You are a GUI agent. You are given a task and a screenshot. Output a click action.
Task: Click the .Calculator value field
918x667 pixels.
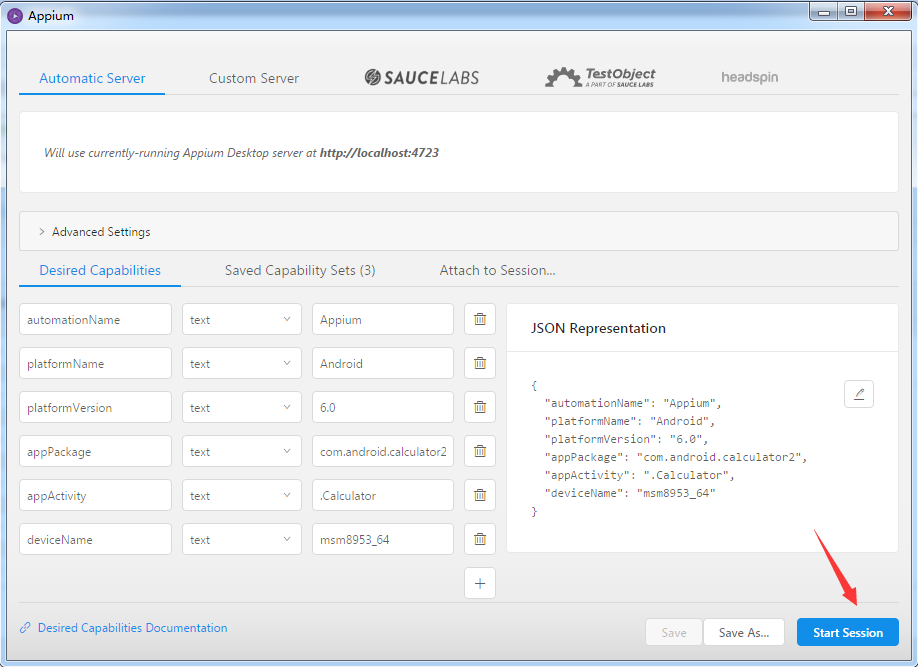point(383,495)
